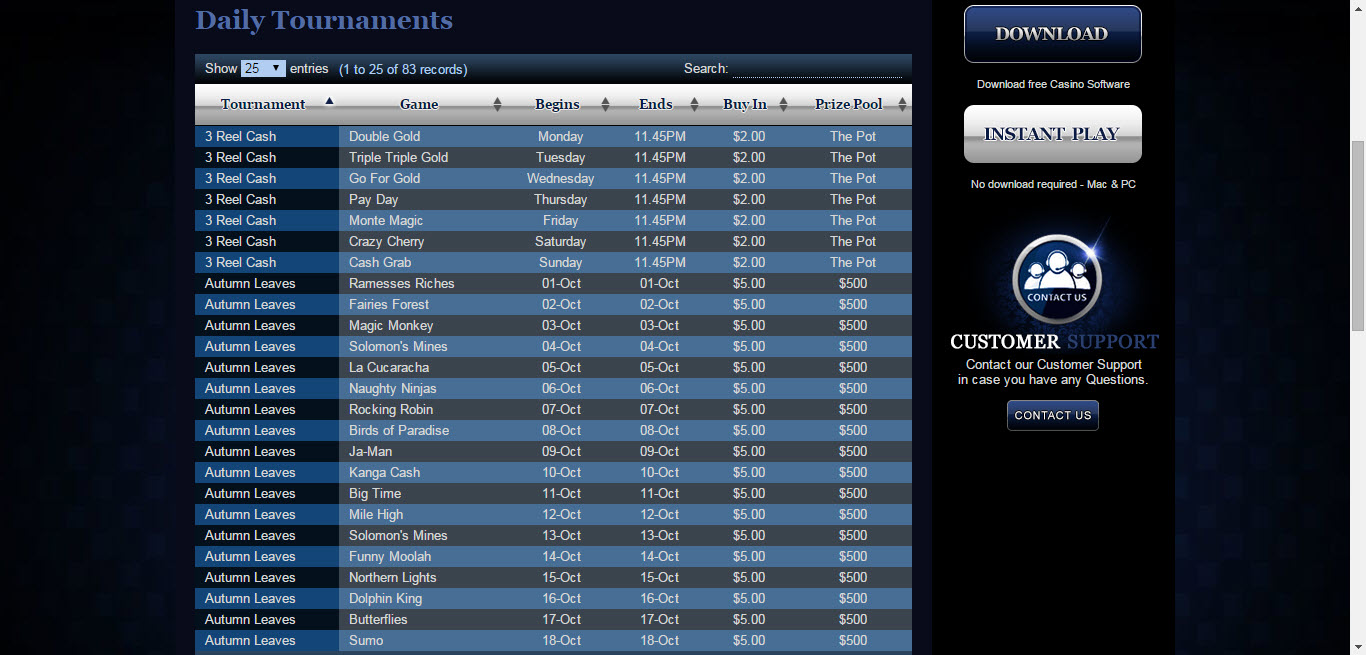Select the Northern Lights game cell
Image resolution: width=1366 pixels, height=655 pixels.
pos(423,577)
